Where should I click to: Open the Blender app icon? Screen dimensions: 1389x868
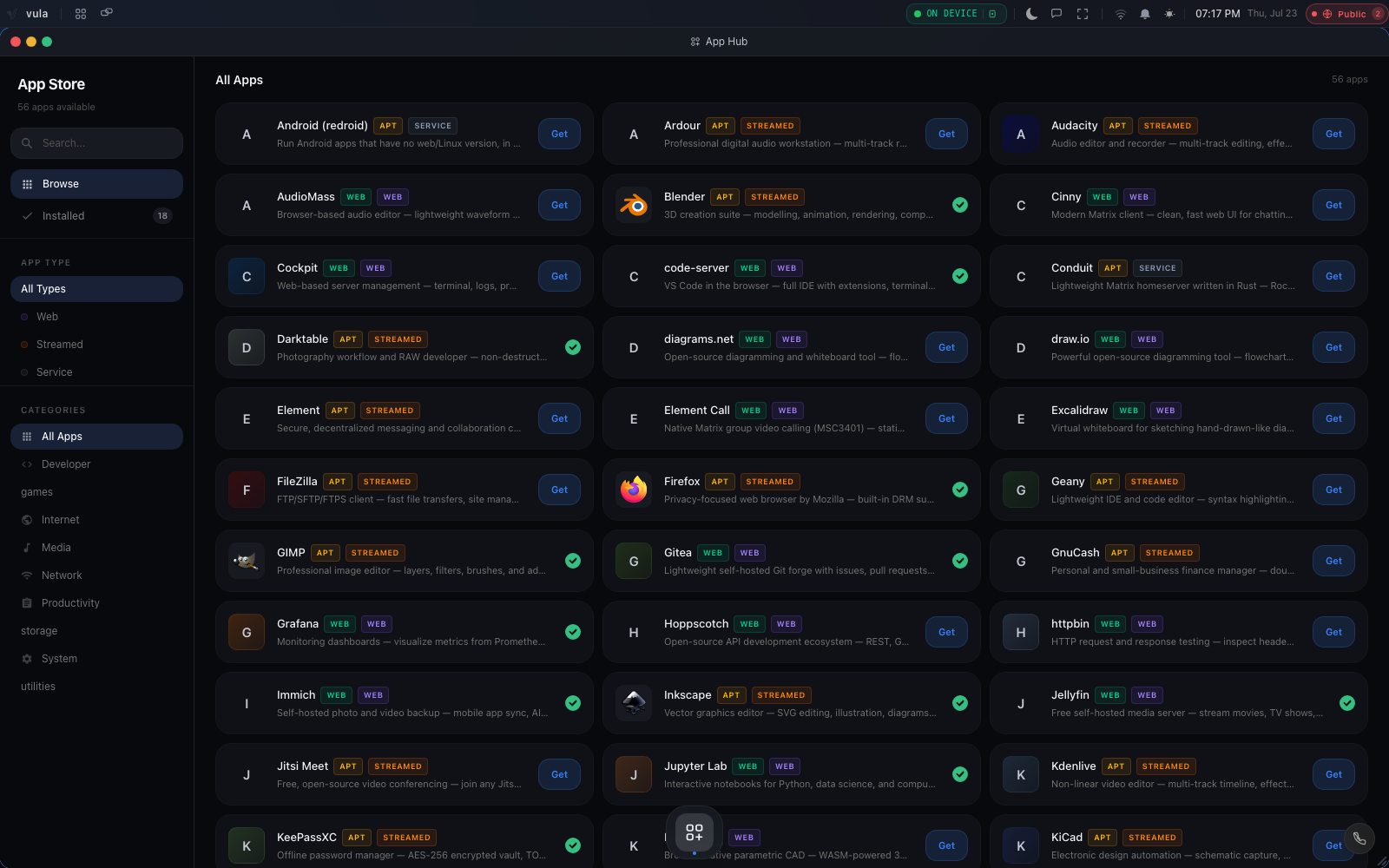[x=634, y=206]
